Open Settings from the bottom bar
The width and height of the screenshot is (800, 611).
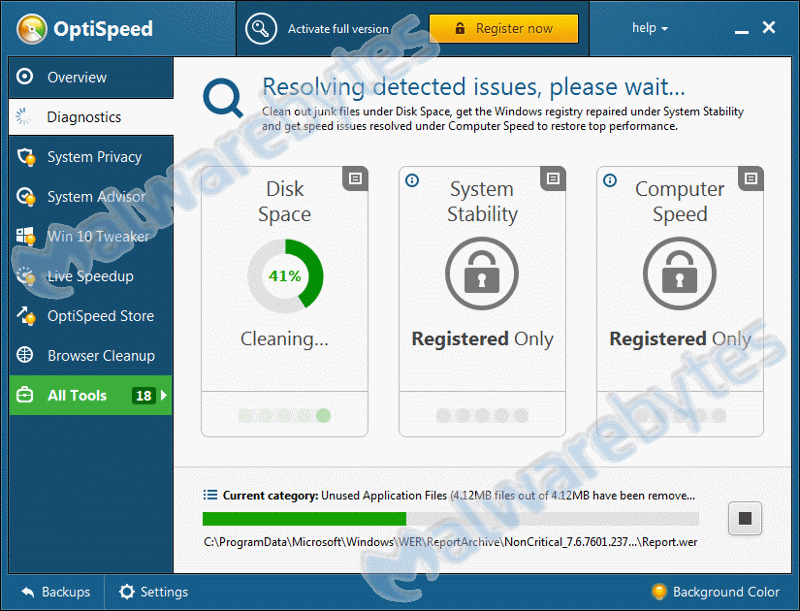pos(154,592)
